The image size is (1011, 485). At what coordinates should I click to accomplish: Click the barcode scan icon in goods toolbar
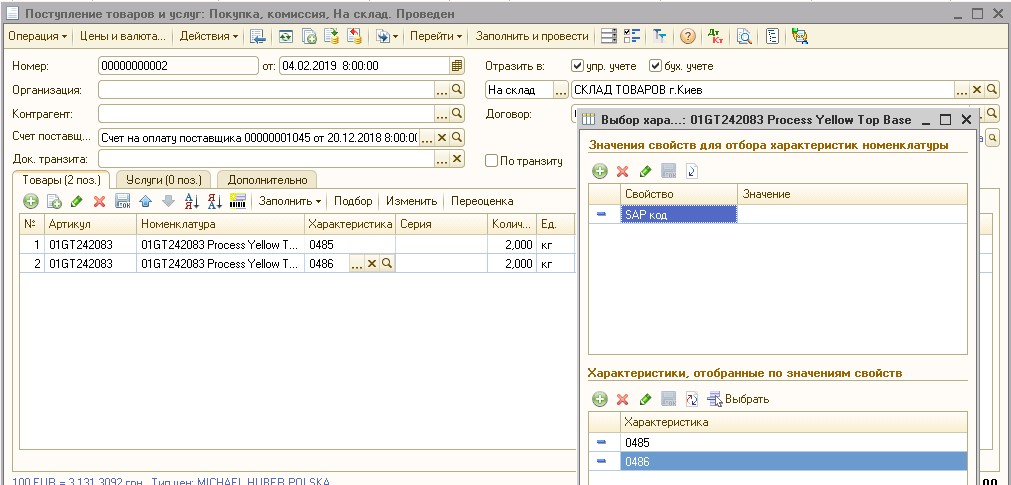[238, 201]
